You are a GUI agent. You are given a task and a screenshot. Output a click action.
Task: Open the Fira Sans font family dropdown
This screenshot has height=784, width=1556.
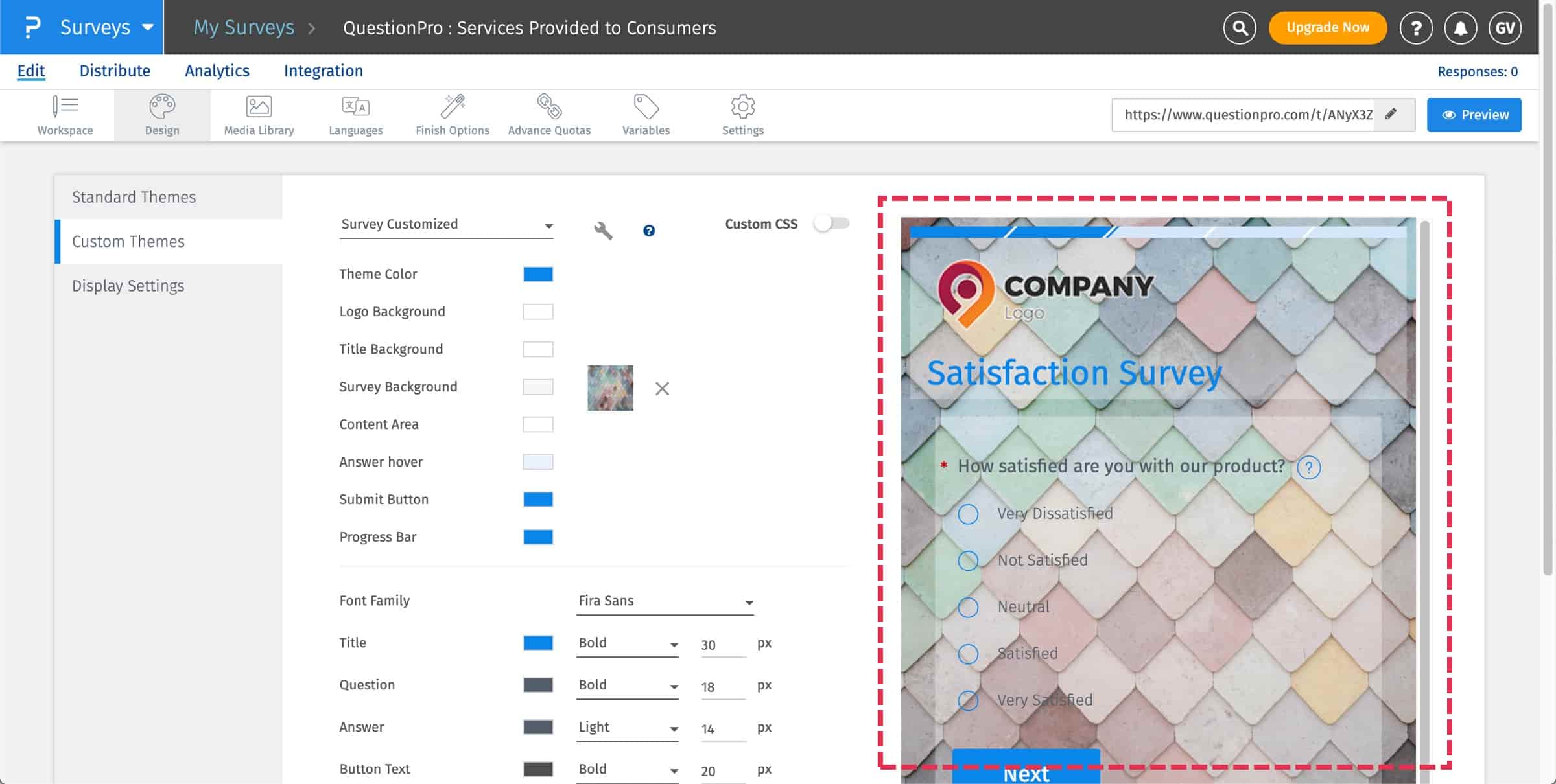665,601
